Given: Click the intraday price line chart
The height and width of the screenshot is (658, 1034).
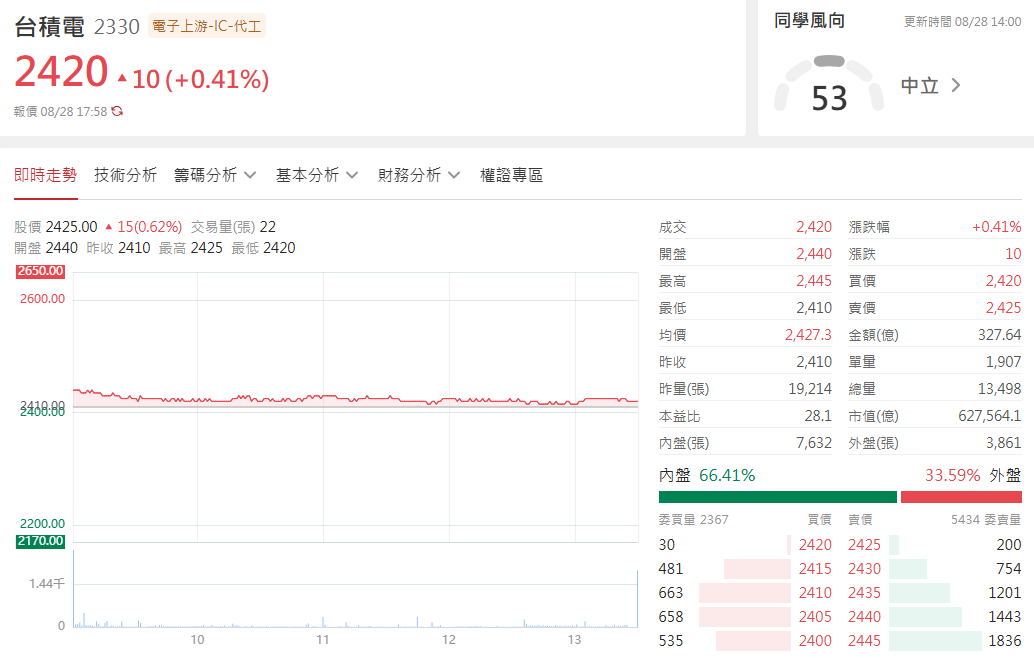Looking at the screenshot, I should tap(355, 407).
